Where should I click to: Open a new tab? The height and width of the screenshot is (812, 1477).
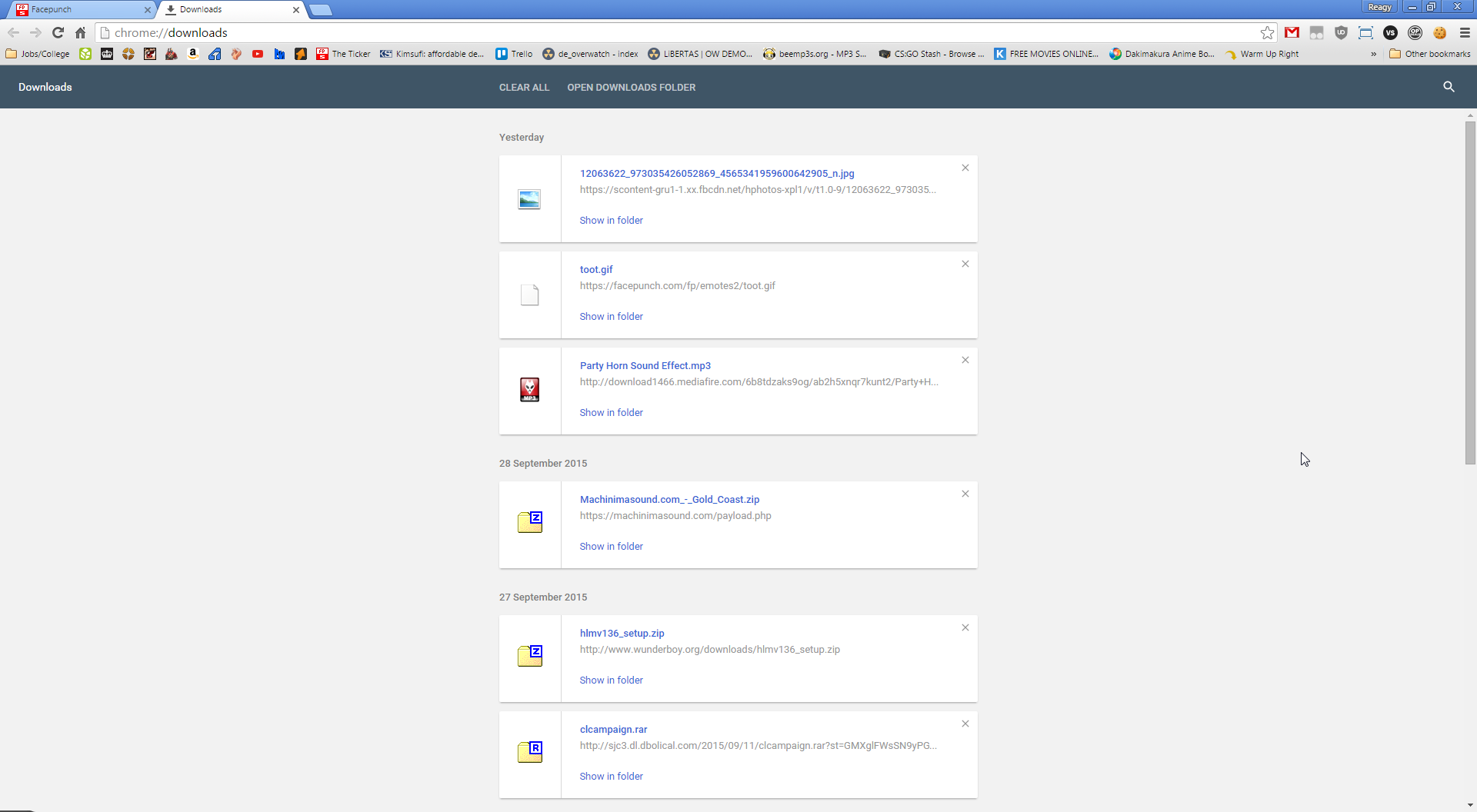[x=321, y=10]
